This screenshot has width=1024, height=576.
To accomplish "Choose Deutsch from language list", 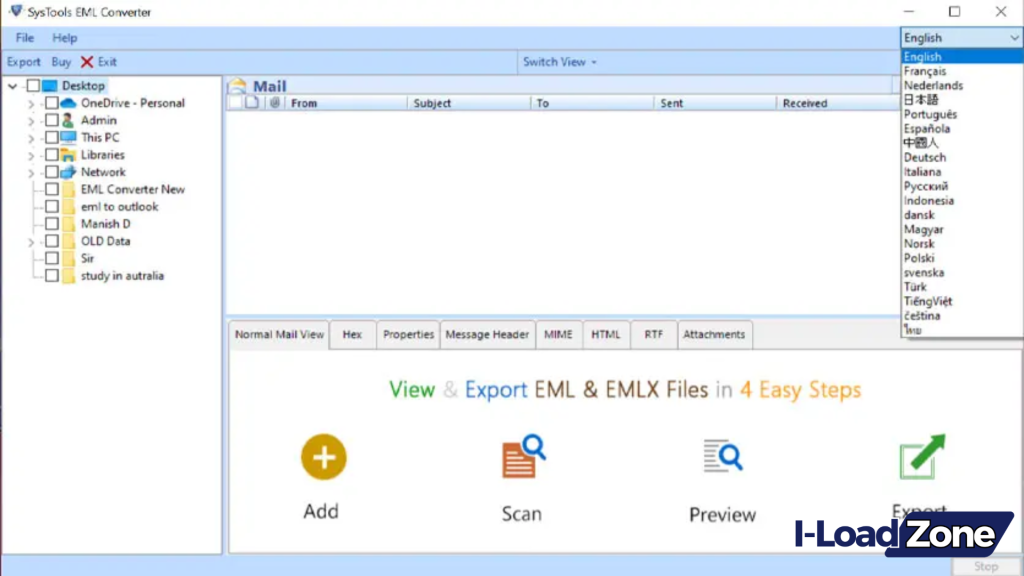I will pyautogui.click(x=961, y=157).
